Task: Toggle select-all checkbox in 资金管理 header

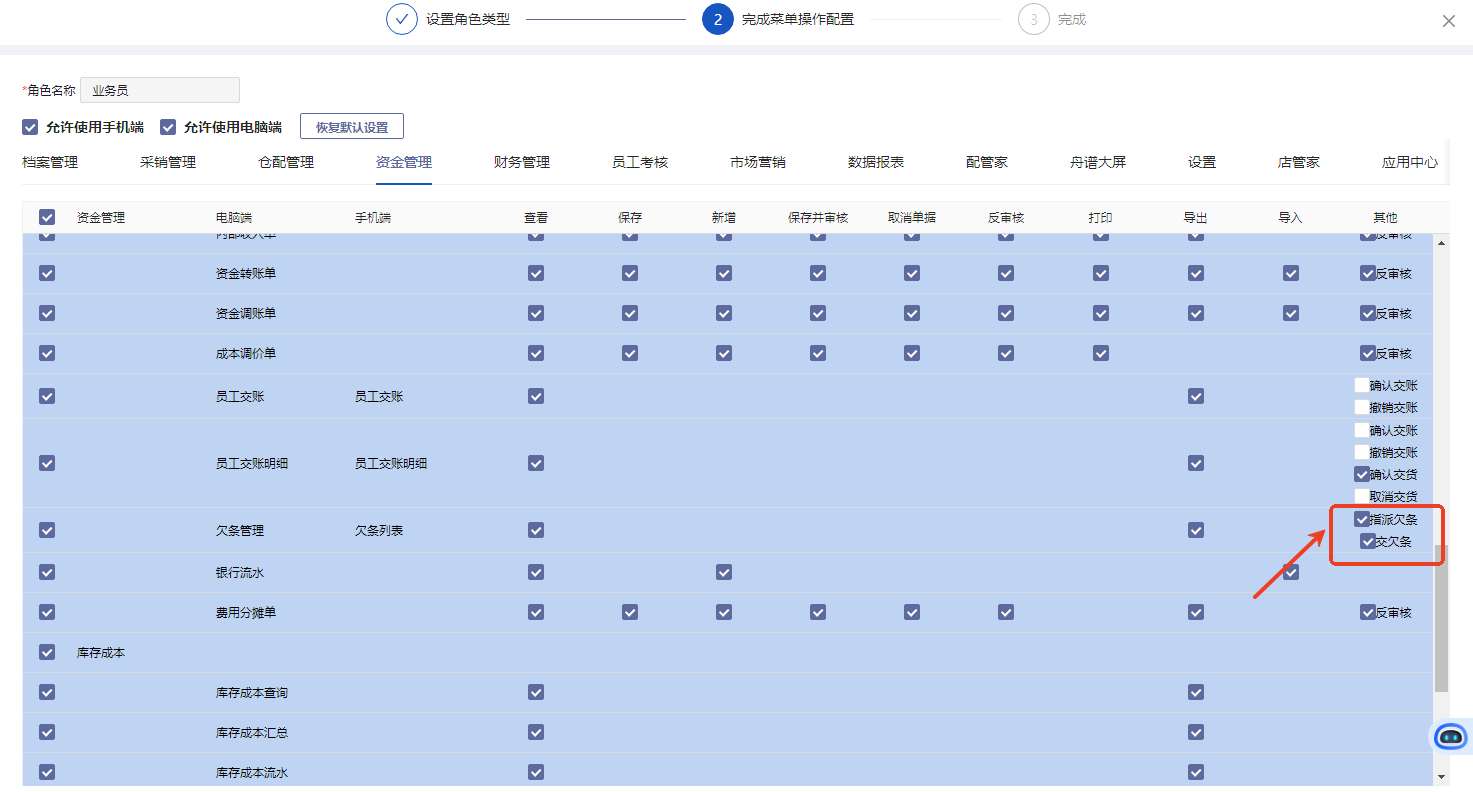Action: pyautogui.click(x=47, y=217)
